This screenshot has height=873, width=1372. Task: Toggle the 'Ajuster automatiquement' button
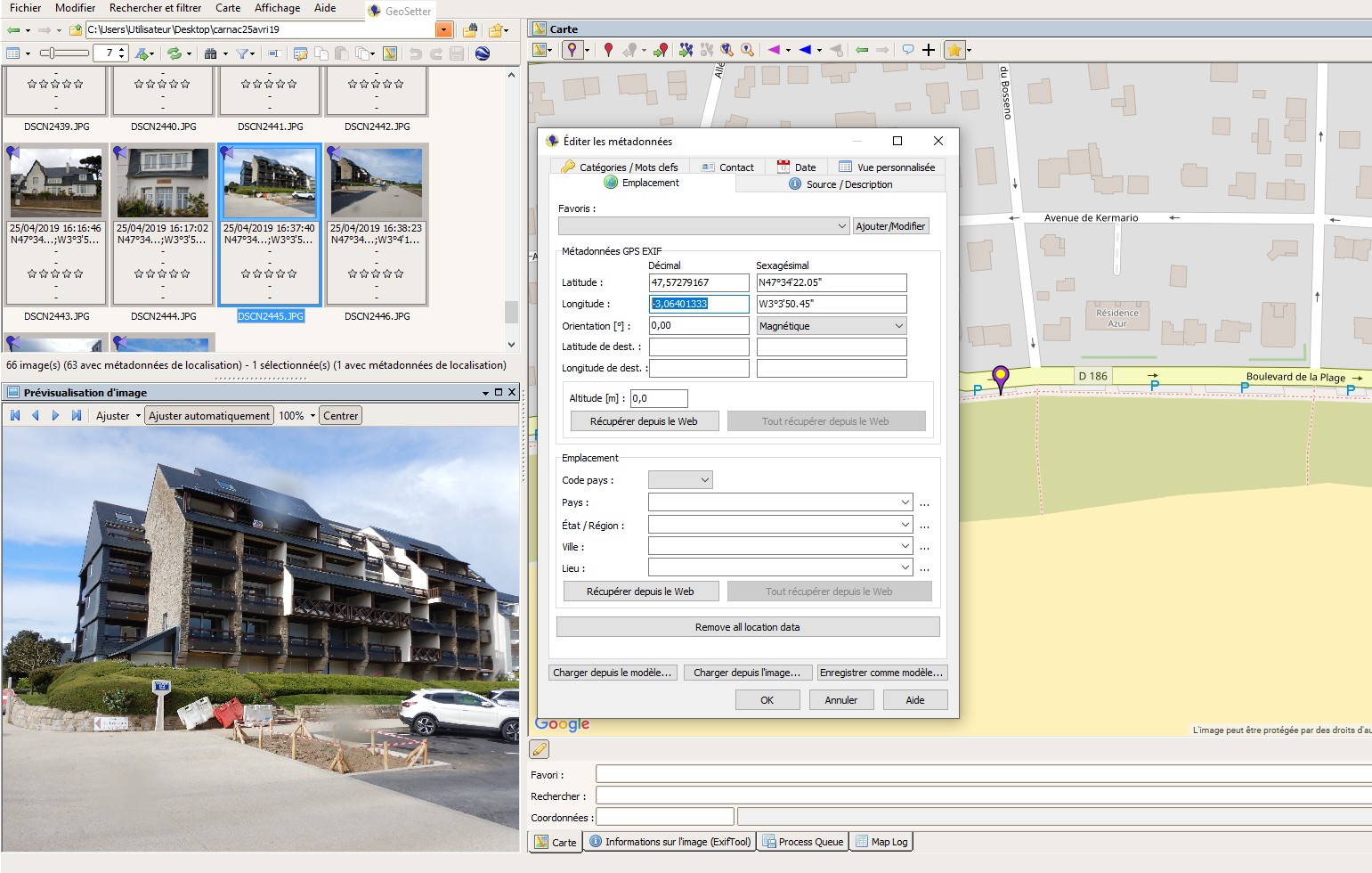click(x=209, y=416)
